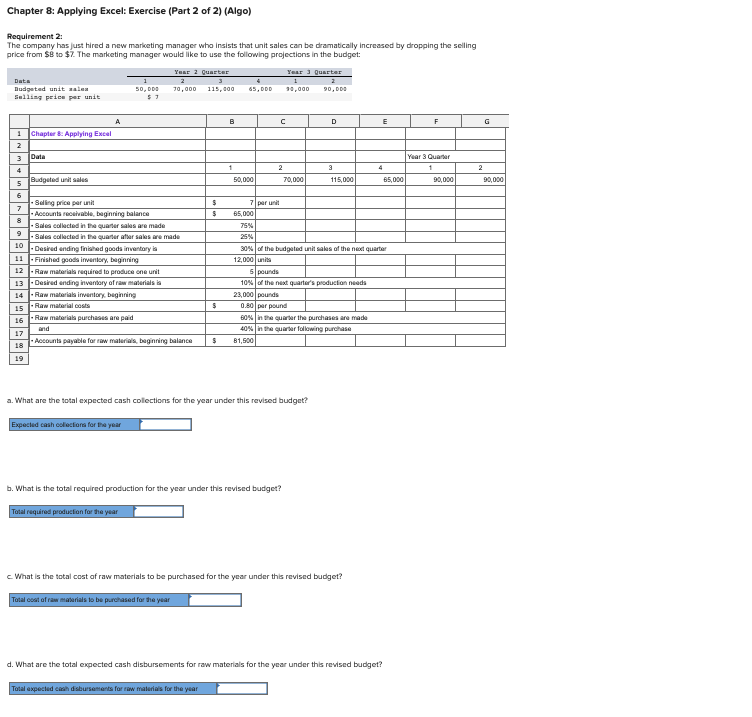Select column A header
752x717 pixels.
pos(118,121)
